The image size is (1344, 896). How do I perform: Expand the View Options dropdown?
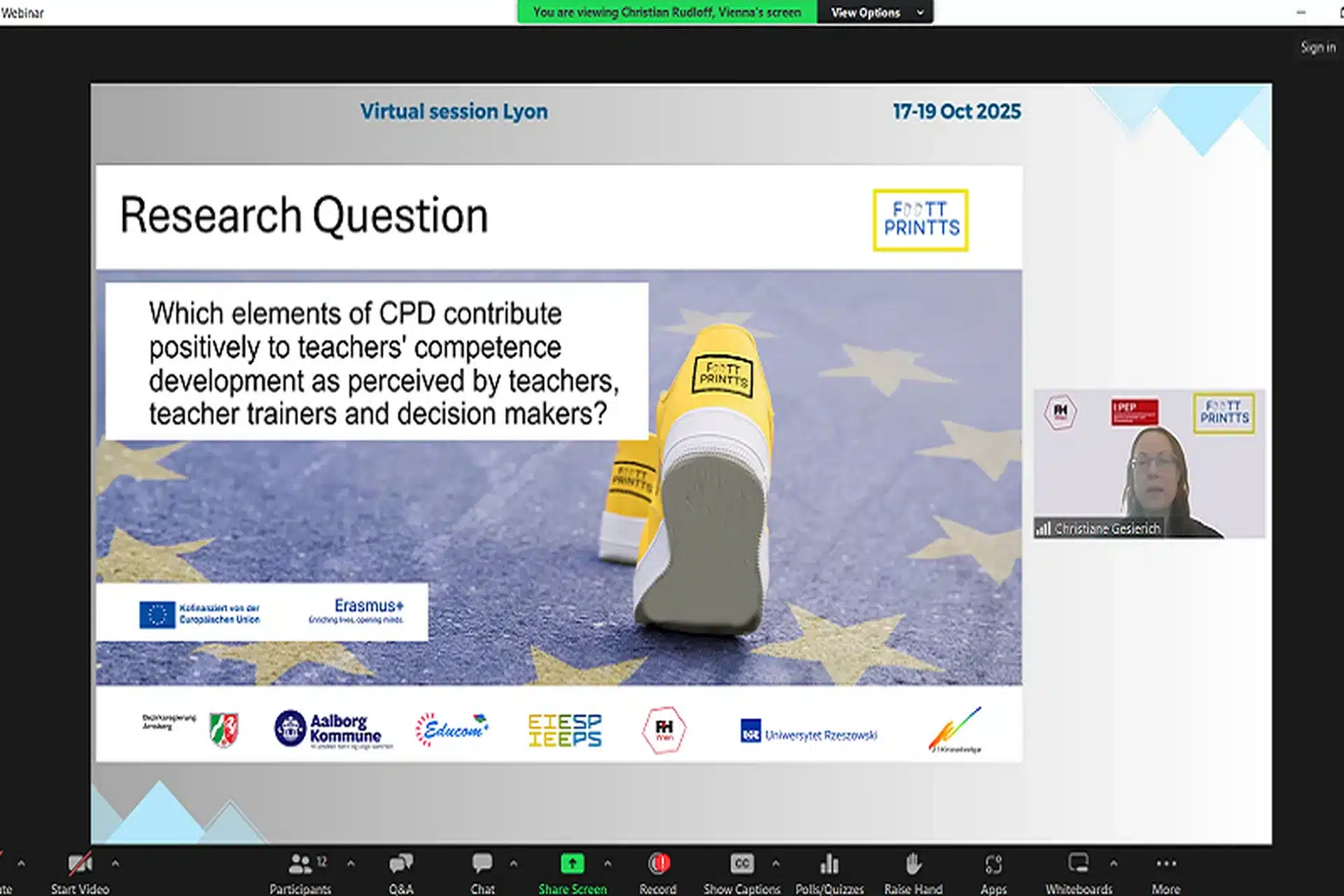[874, 13]
